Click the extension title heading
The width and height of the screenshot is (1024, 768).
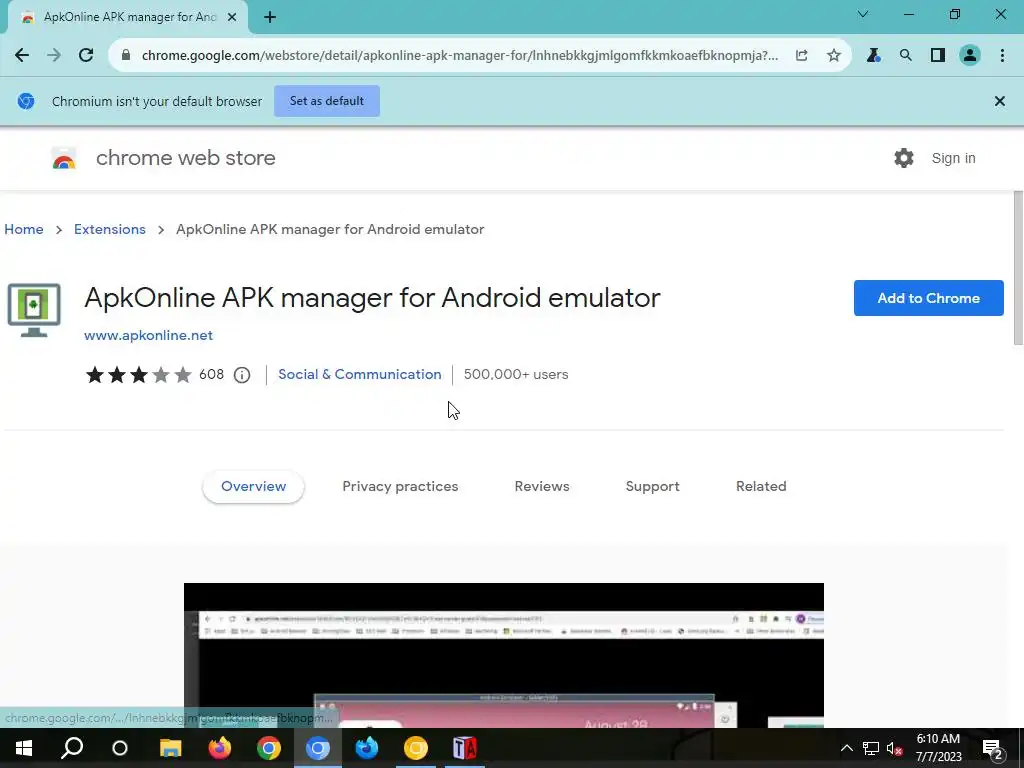pyautogui.click(x=372, y=298)
